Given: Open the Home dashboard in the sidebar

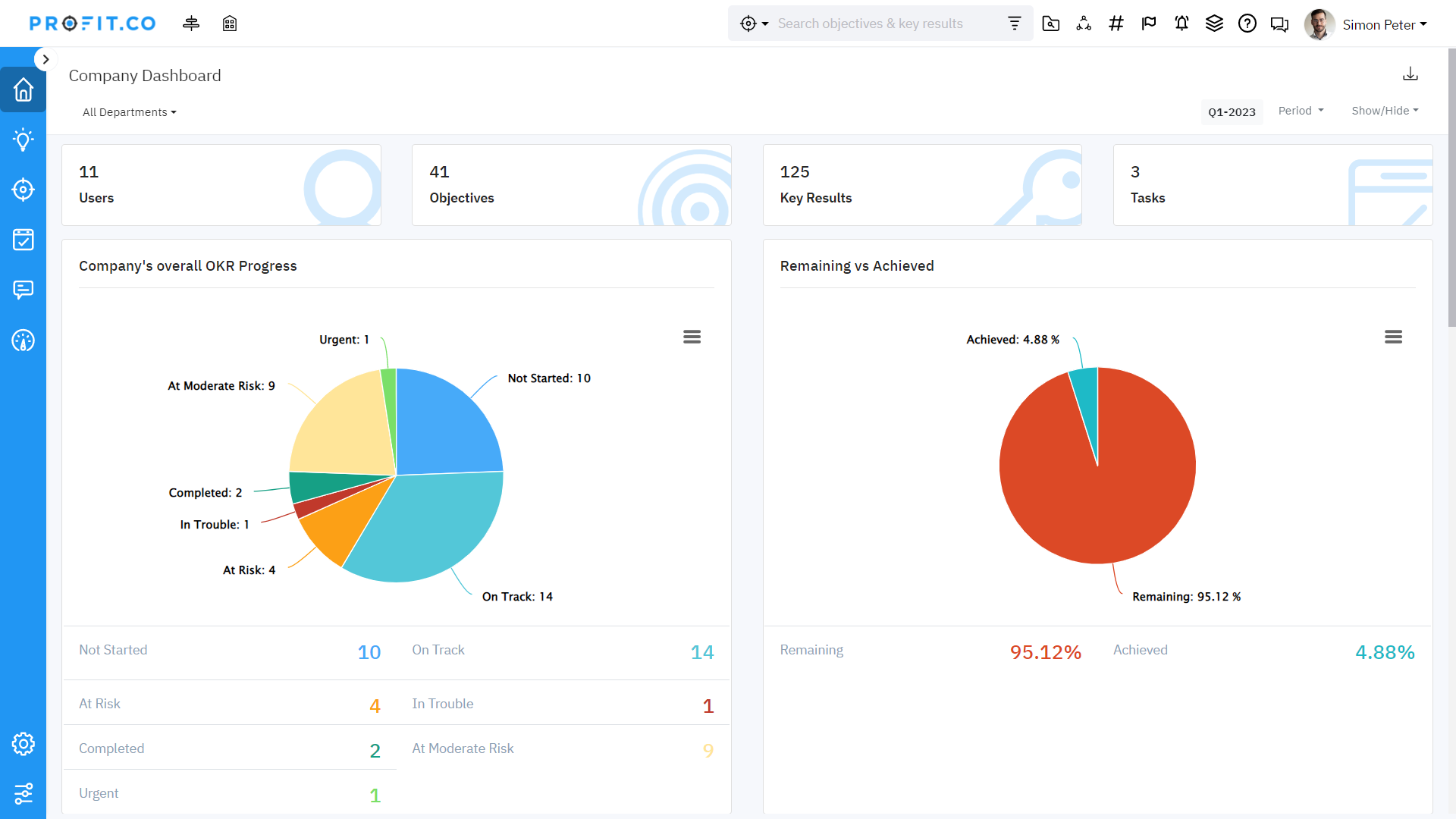Looking at the screenshot, I should (23, 89).
